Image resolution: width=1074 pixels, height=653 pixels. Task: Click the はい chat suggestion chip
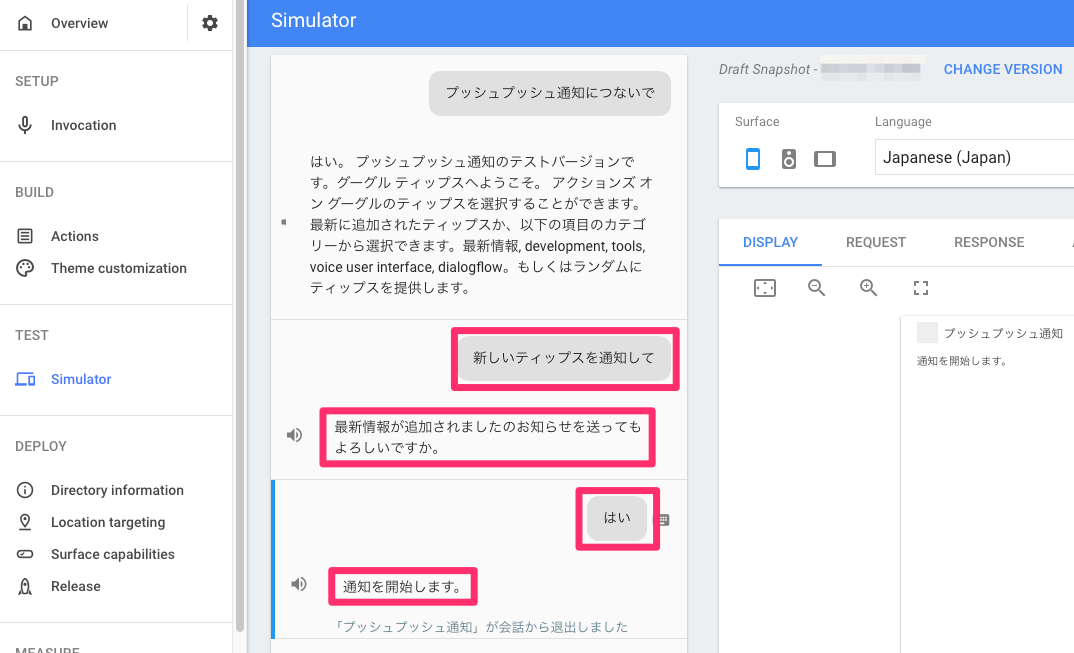click(x=617, y=517)
